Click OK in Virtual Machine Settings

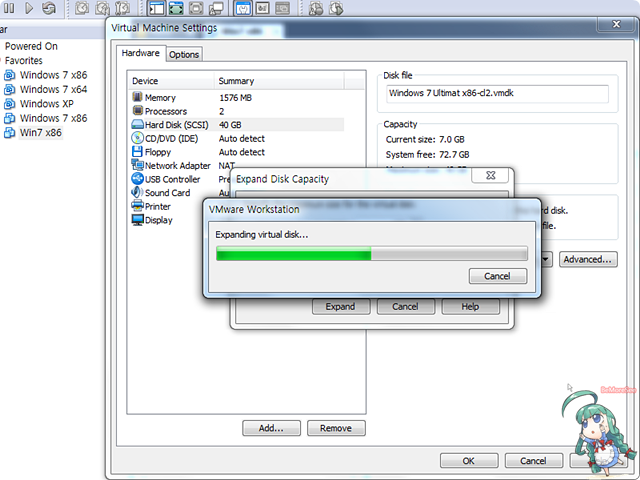[469, 461]
